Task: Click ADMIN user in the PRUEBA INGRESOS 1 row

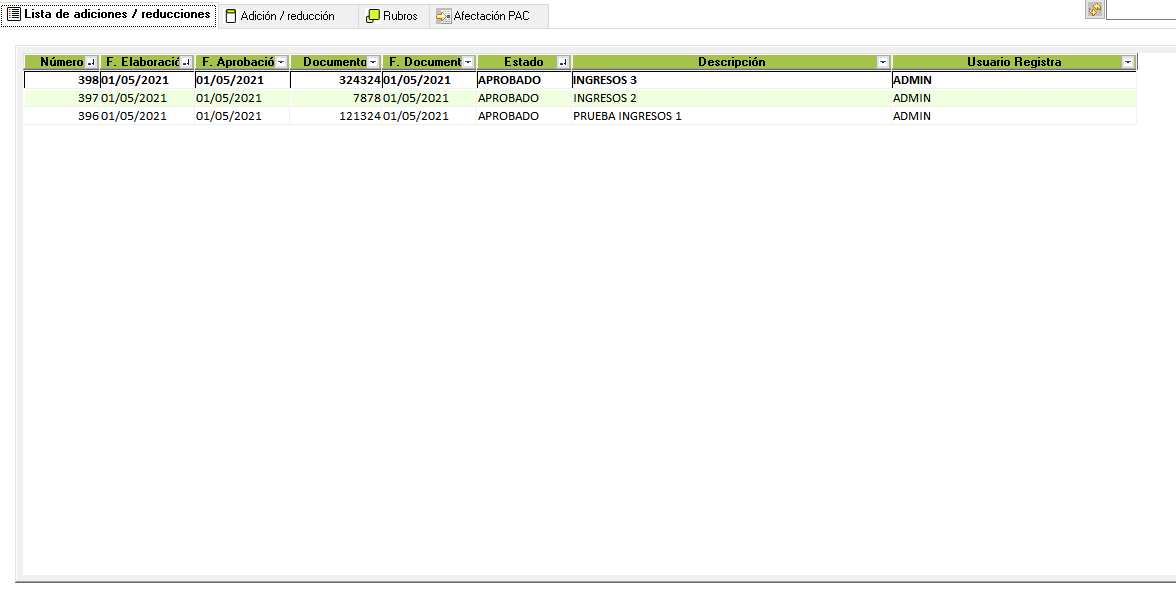Action: click(1014, 116)
